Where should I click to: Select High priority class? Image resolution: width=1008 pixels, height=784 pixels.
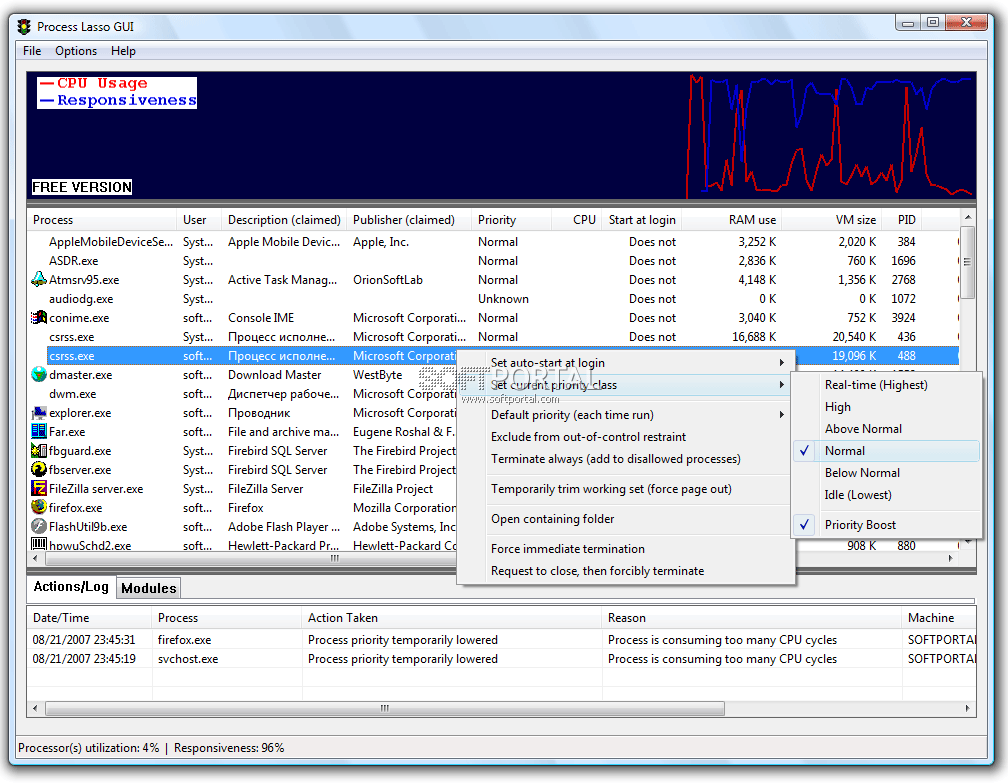(x=886, y=407)
